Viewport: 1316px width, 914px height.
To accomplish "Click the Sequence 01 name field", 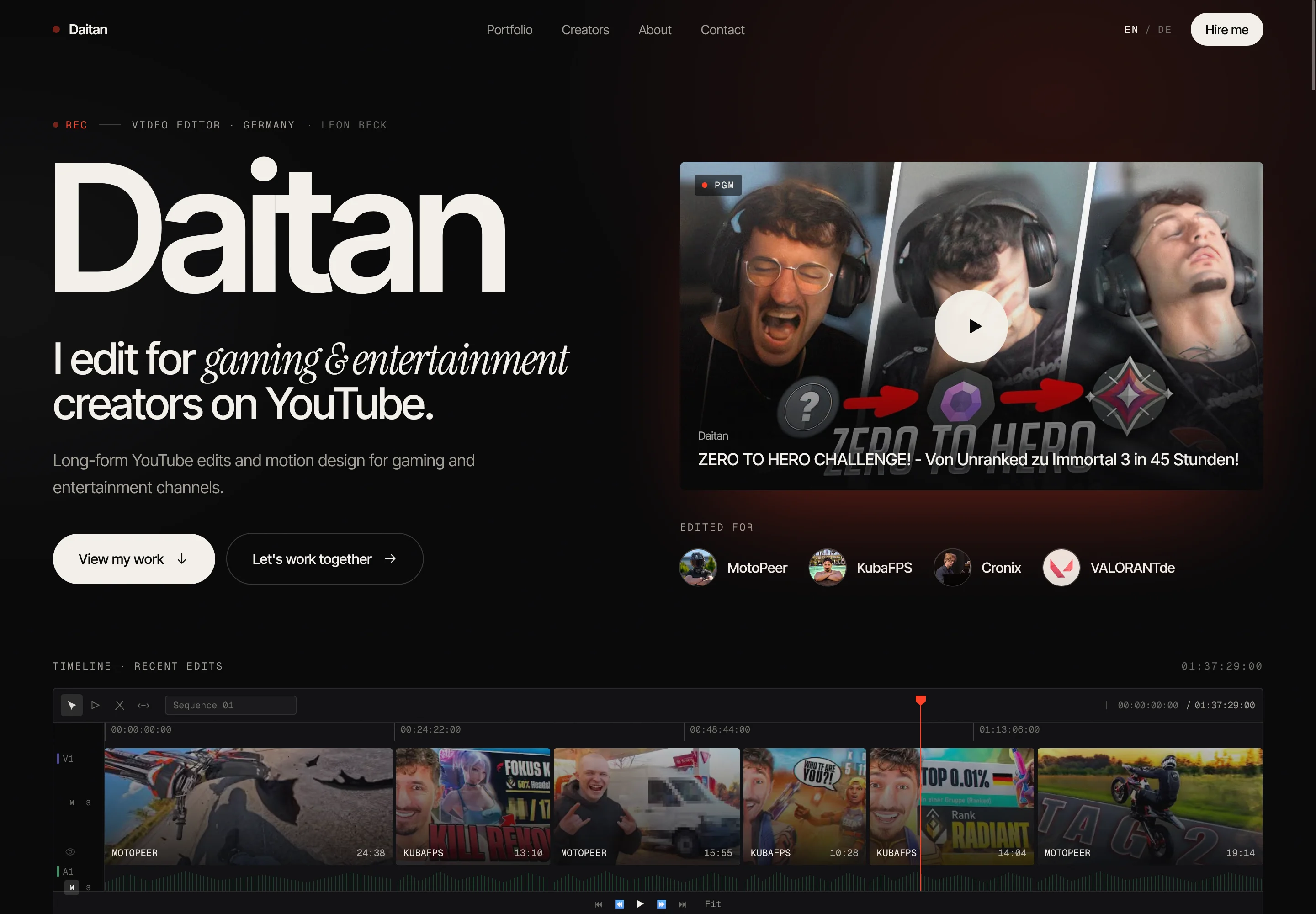I will [231, 705].
